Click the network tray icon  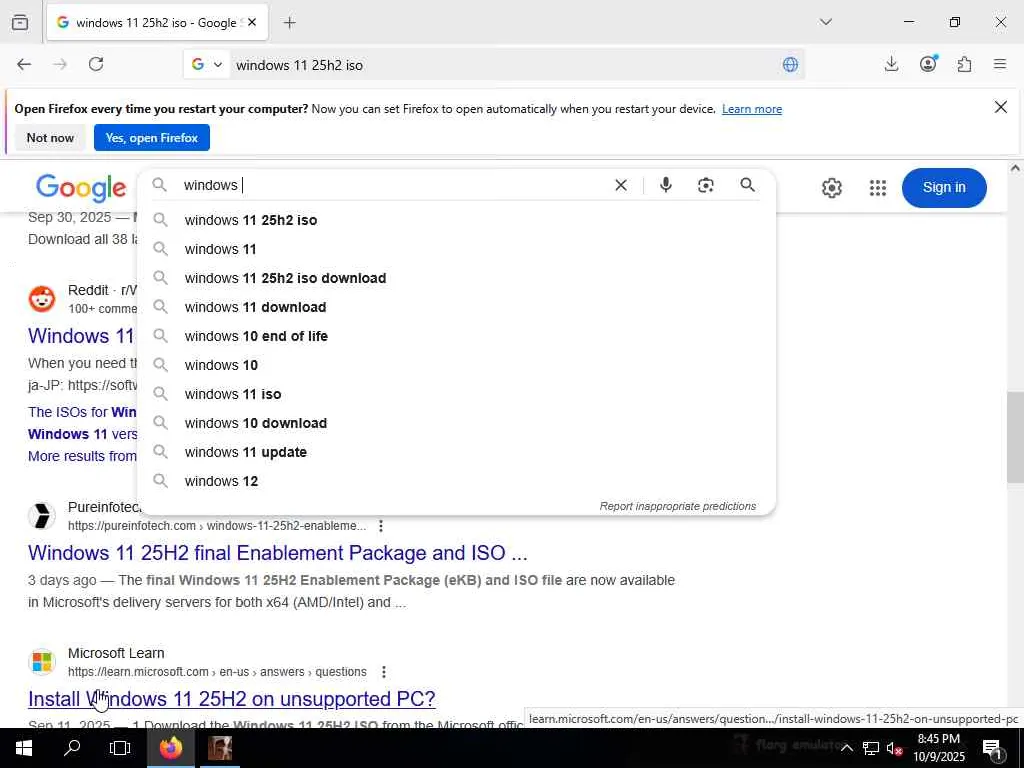click(x=871, y=748)
